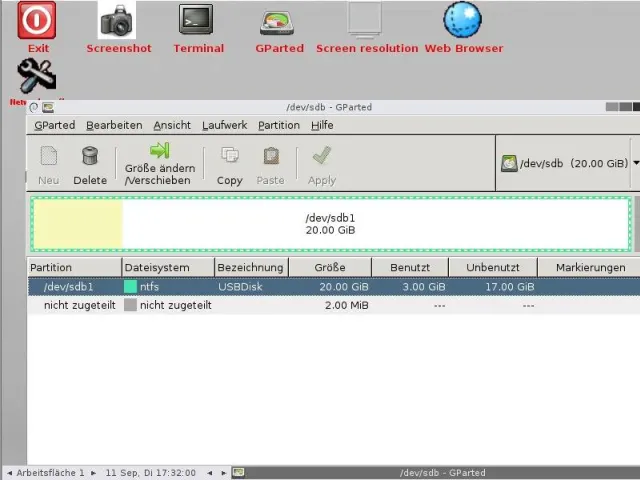Click the Neu new partition icon
This screenshot has height=480, width=640.
click(49, 157)
